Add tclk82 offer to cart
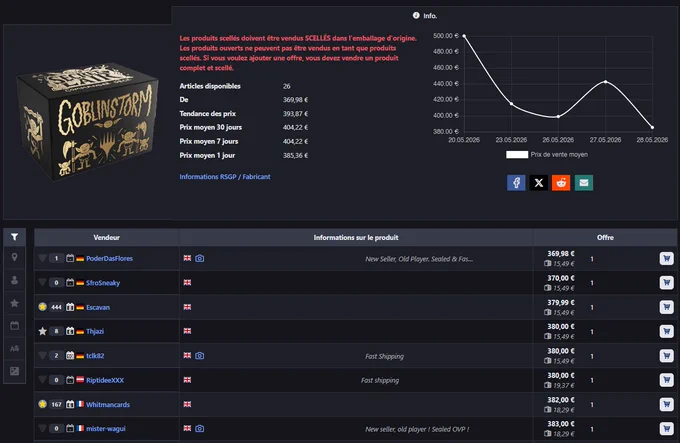 coord(667,355)
